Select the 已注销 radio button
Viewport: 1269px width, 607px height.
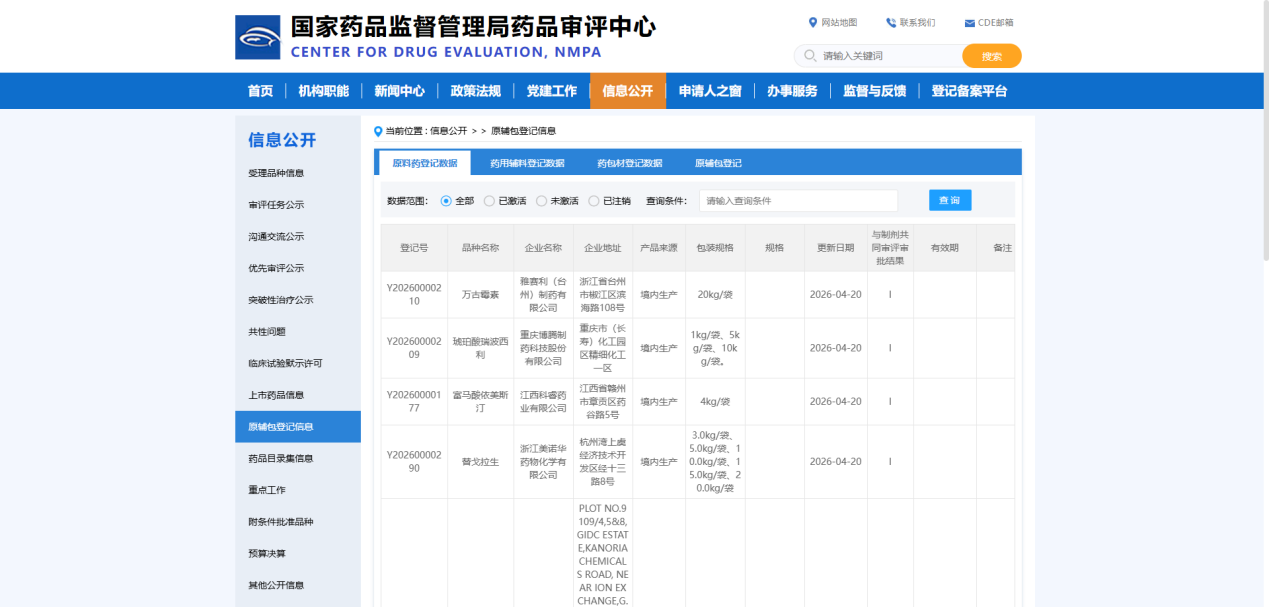(x=594, y=201)
